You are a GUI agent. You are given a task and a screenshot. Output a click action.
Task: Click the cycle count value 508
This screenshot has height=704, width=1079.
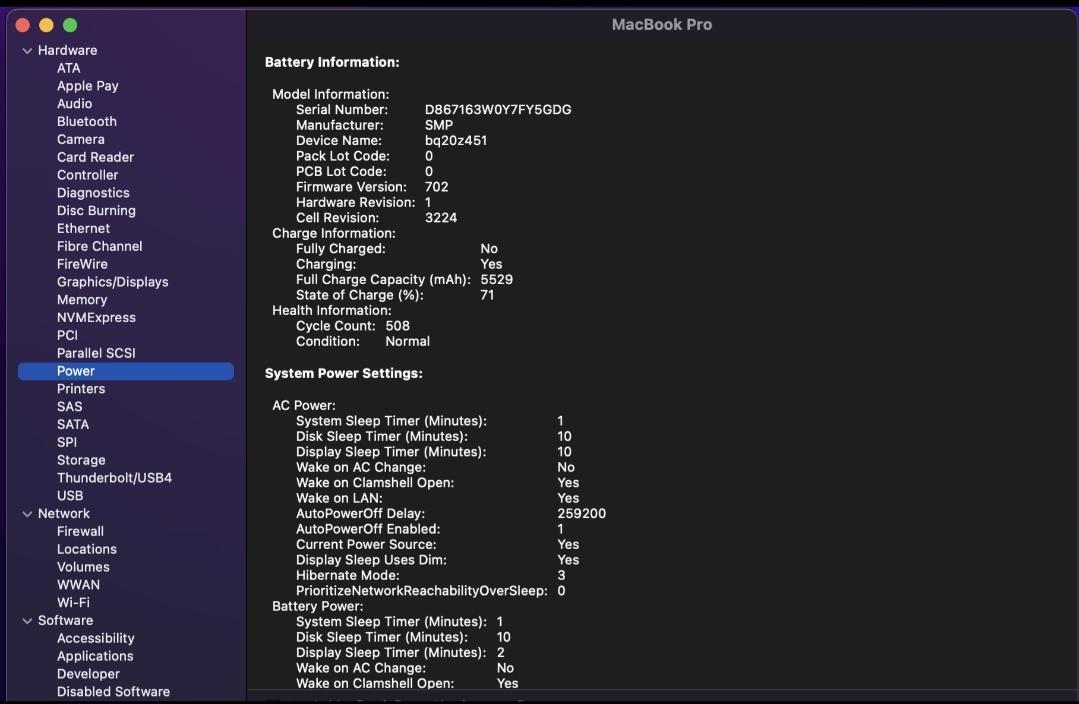398,326
